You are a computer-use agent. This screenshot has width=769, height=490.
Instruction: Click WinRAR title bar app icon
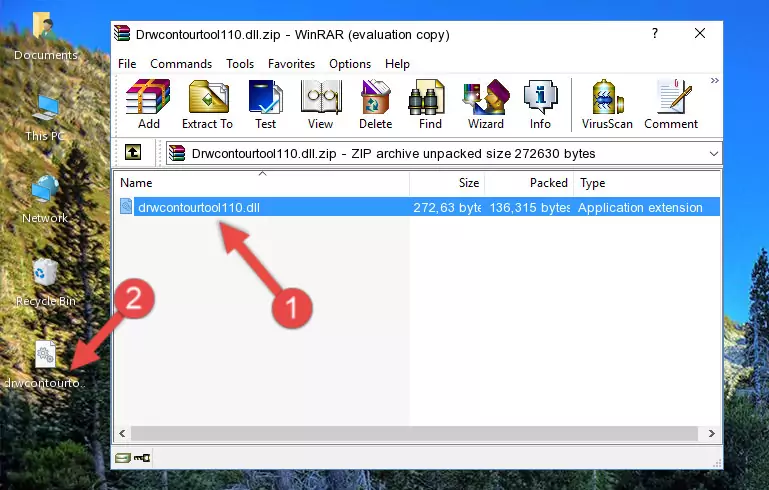pos(123,34)
